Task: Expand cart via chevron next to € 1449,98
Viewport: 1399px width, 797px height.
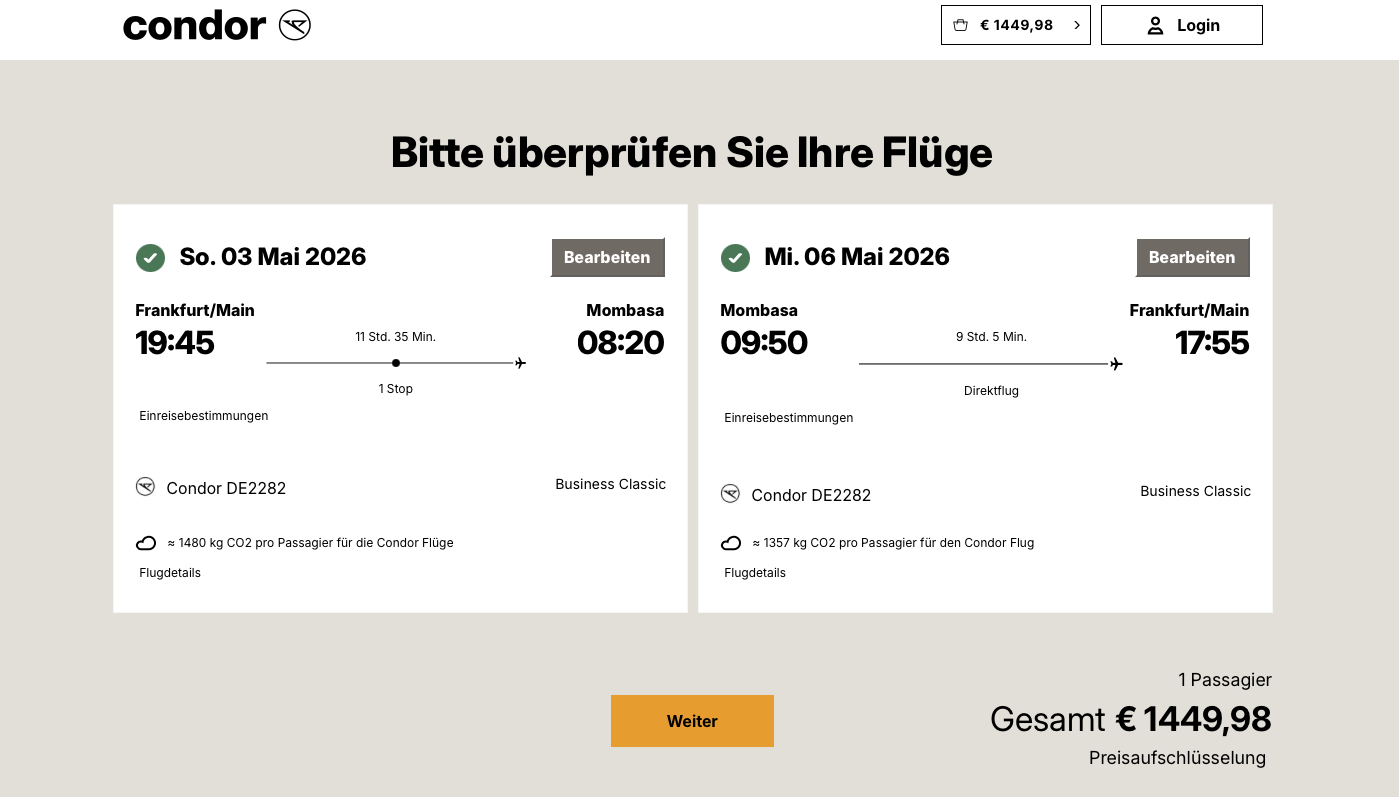Action: 1076,25
